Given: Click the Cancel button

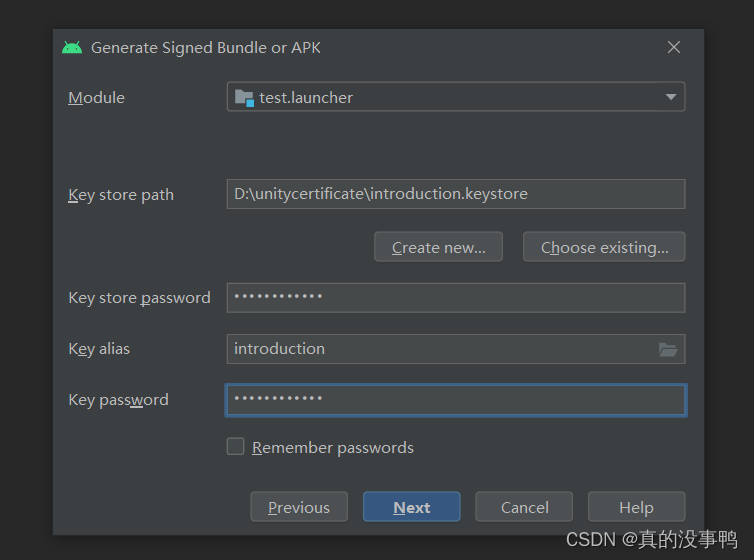Looking at the screenshot, I should [x=524, y=507].
